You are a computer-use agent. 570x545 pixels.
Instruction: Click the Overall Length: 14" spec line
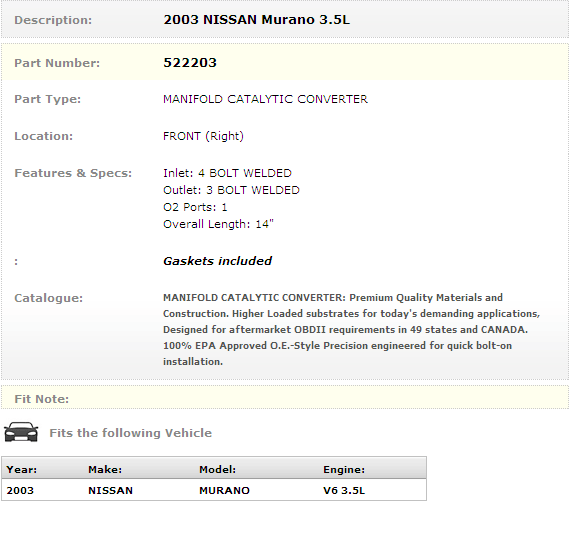click(x=218, y=224)
